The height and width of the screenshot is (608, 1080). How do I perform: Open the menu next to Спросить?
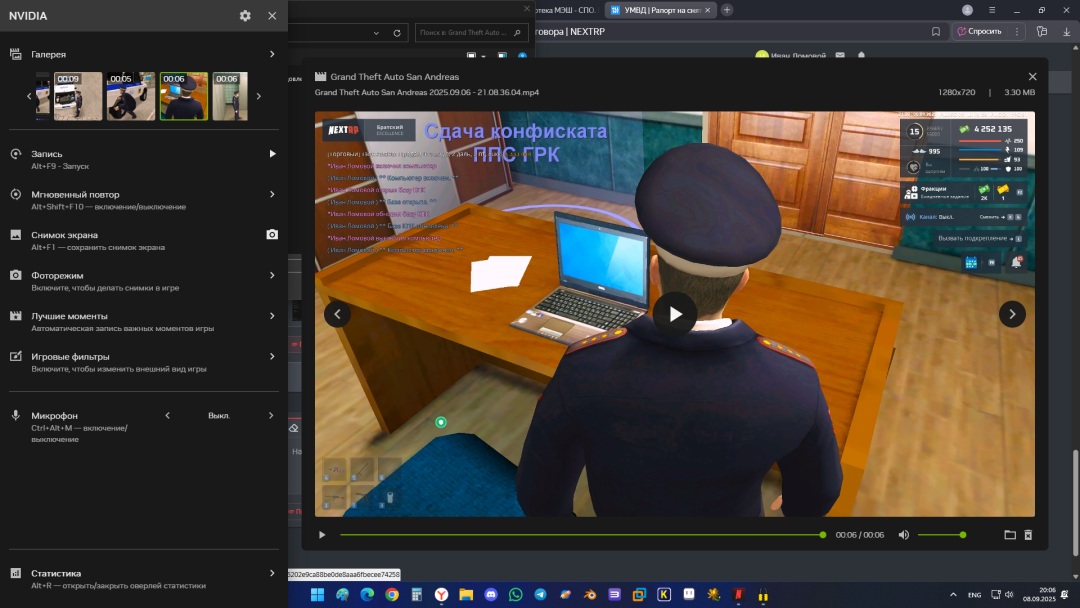(x=1017, y=32)
